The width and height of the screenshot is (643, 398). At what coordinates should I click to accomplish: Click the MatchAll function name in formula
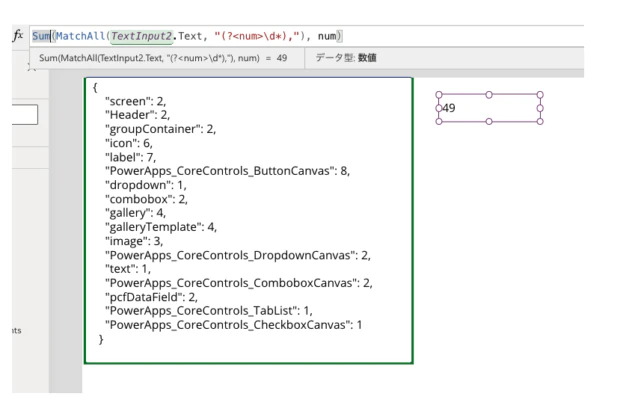(80, 36)
